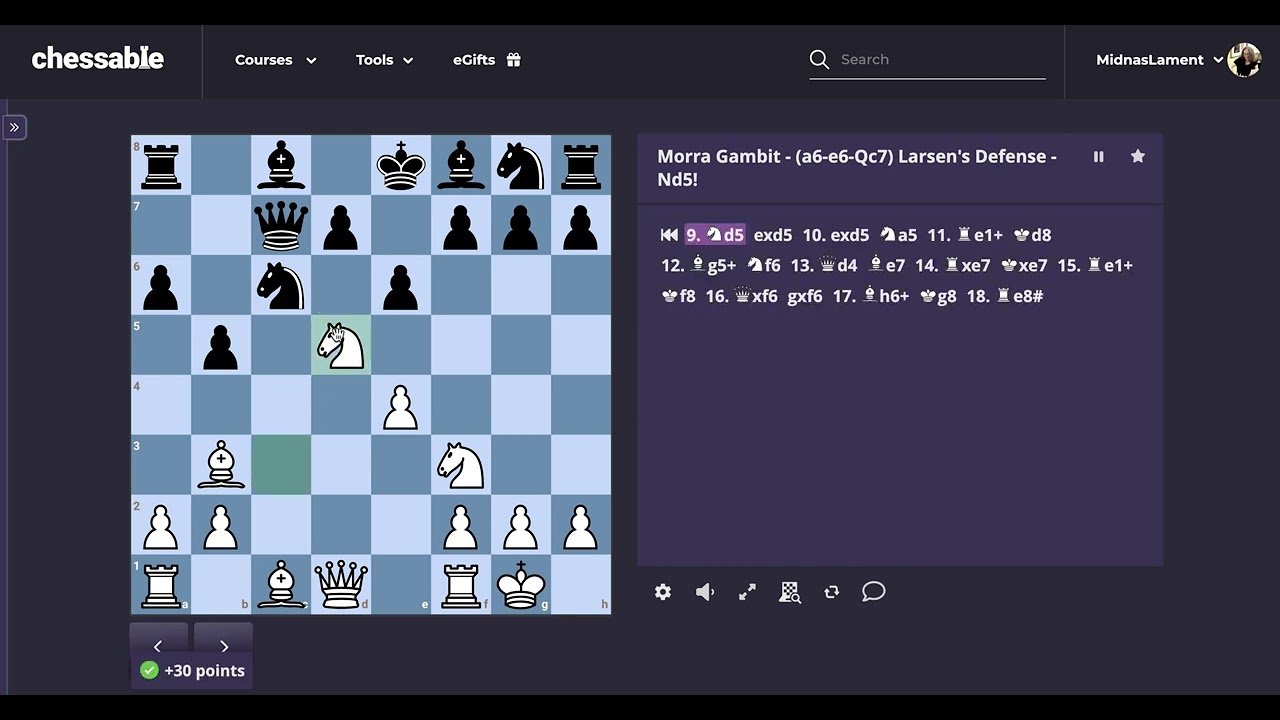Screen dimensions: 1280x720
Task: Select move Na5 in notation
Action: [898, 235]
